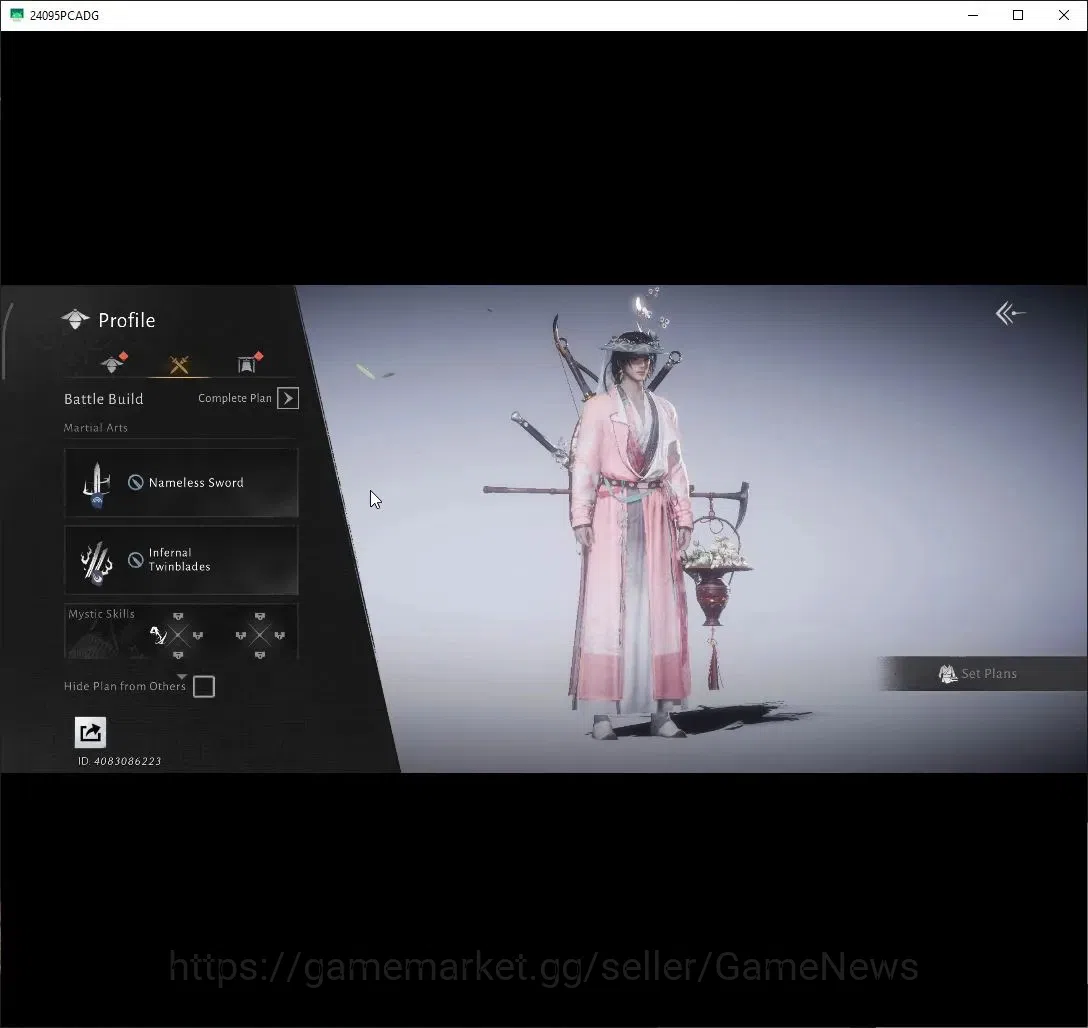1088x1028 pixels.
Task: Open the second Mystic Skills wheel
Action: tap(260, 635)
